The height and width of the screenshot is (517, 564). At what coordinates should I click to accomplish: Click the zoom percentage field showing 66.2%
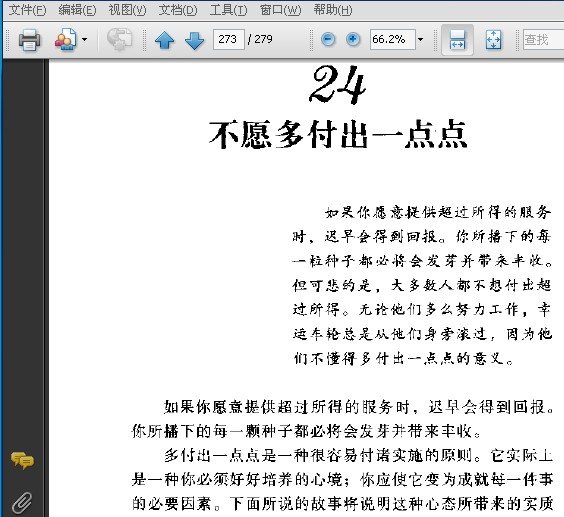[x=392, y=39]
